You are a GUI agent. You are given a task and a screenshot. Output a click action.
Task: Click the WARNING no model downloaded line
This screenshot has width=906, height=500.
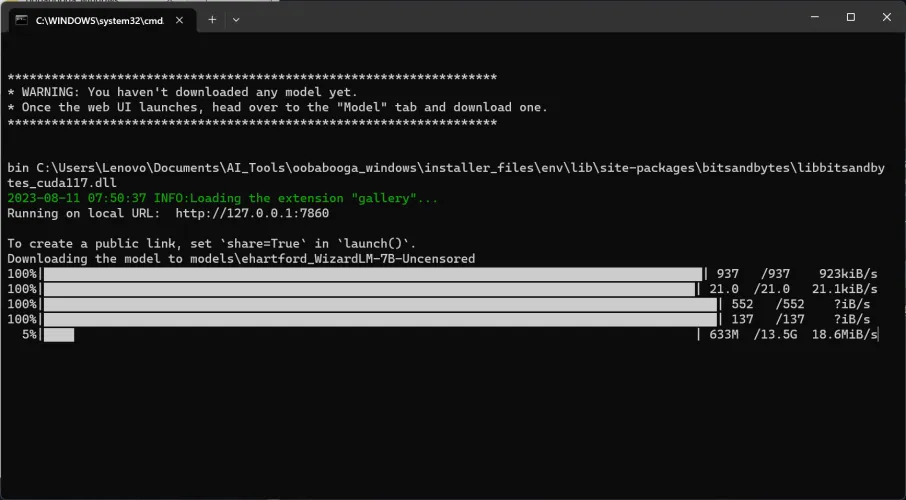tap(183, 92)
